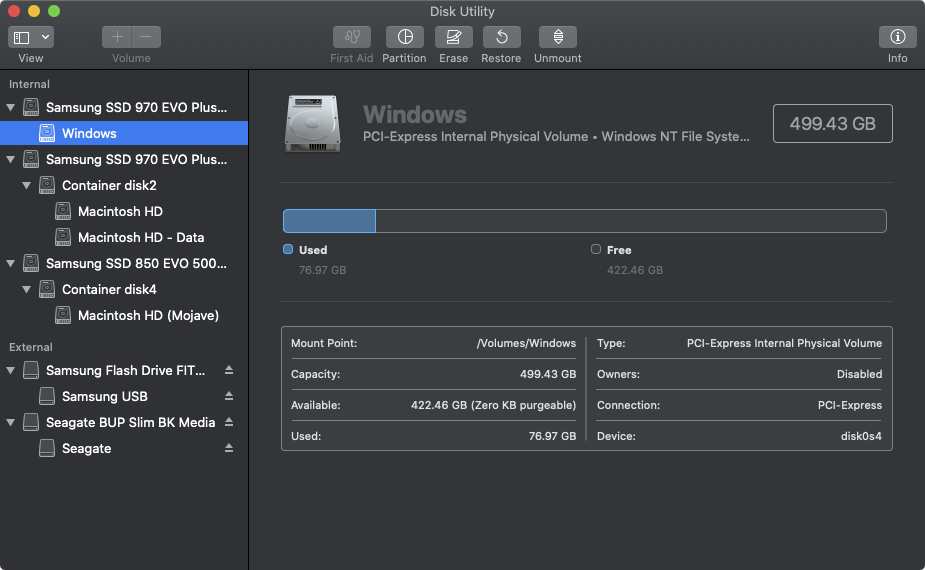The height and width of the screenshot is (570, 925).
Task: Click the disk0s4 device value
Action: (861, 436)
